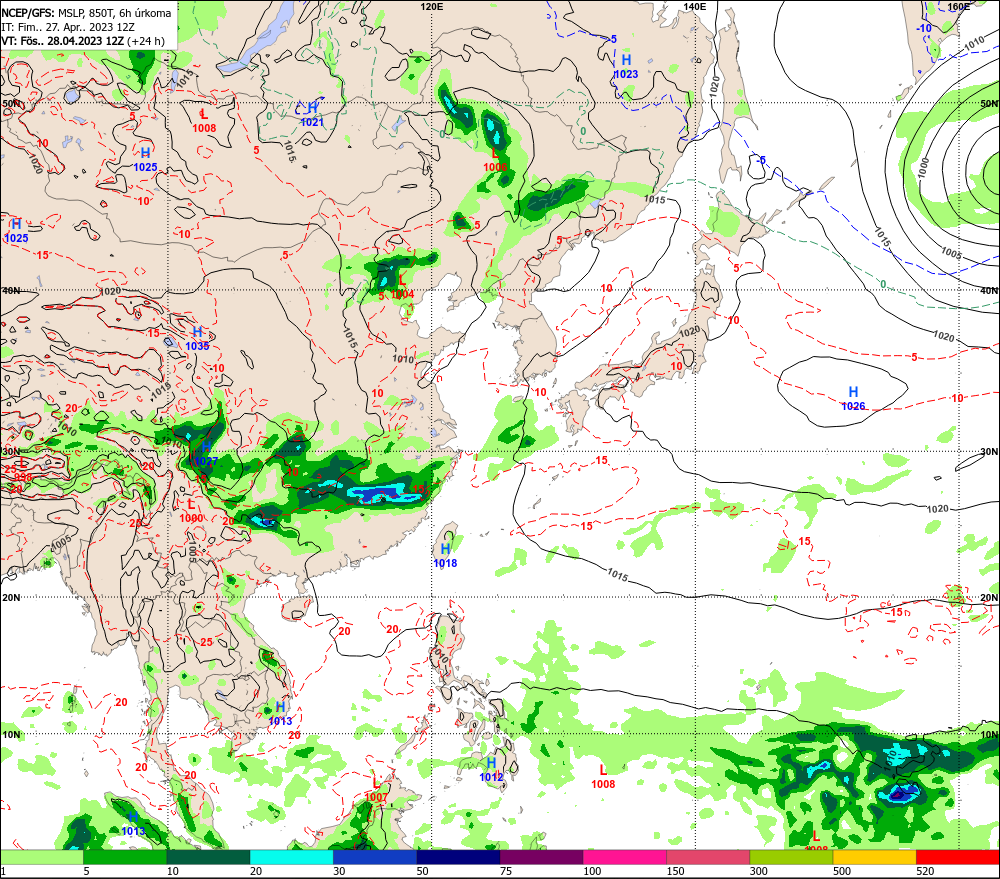Click the olive 300 mm legend swatch
The width and height of the screenshot is (1000, 879).
pos(791,857)
